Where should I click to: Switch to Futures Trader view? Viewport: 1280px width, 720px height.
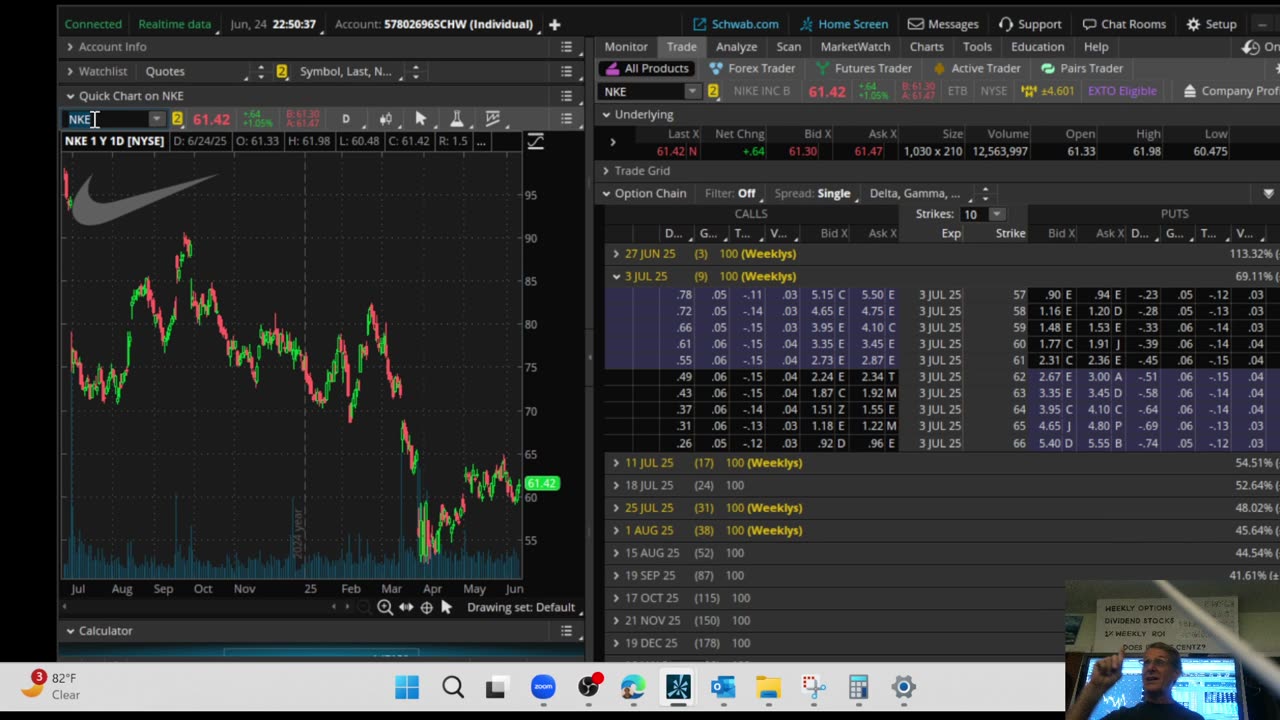point(864,68)
